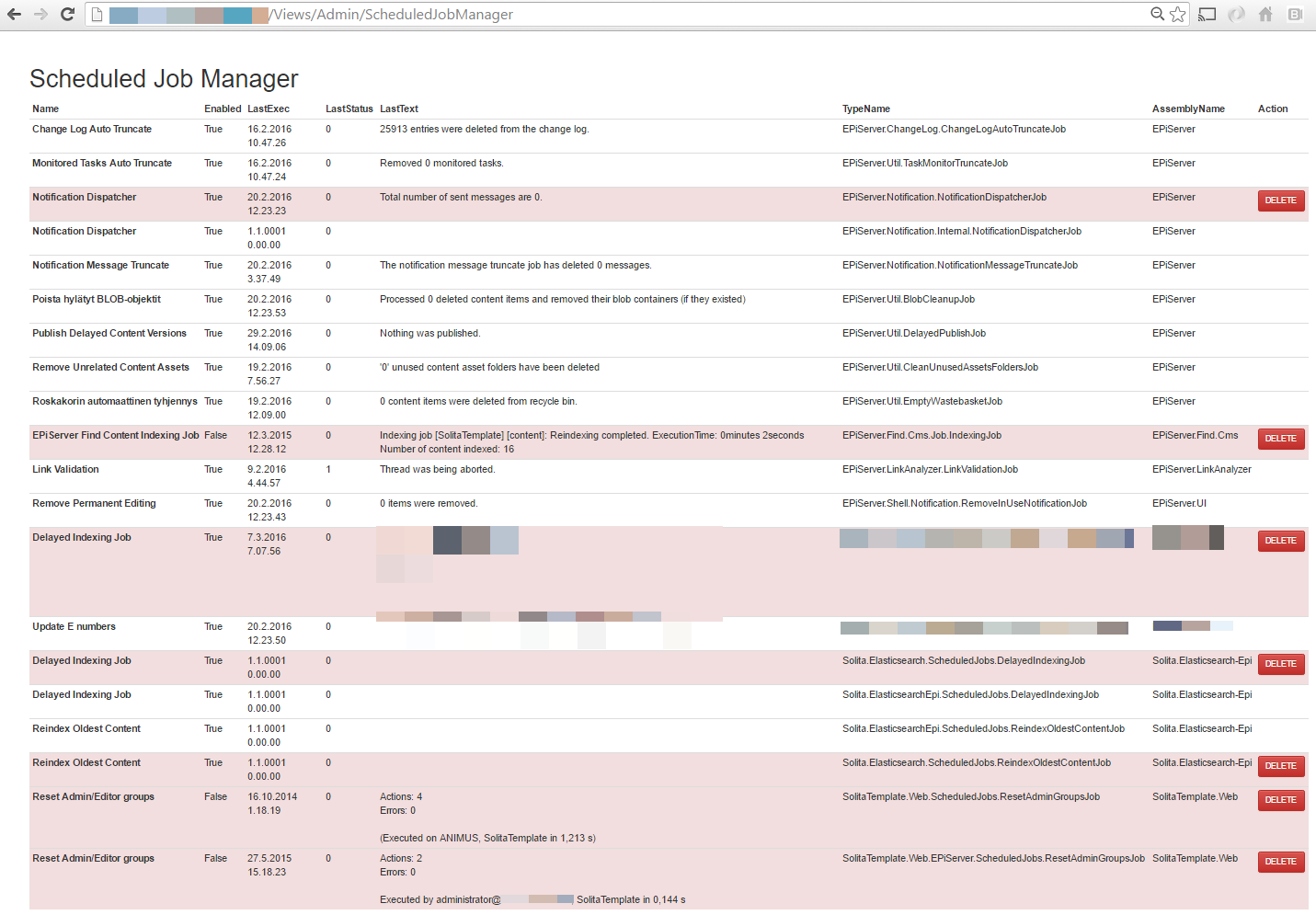
Task: Delete Notification Dispatcher job run 20.2.2016
Action: pos(1281,200)
